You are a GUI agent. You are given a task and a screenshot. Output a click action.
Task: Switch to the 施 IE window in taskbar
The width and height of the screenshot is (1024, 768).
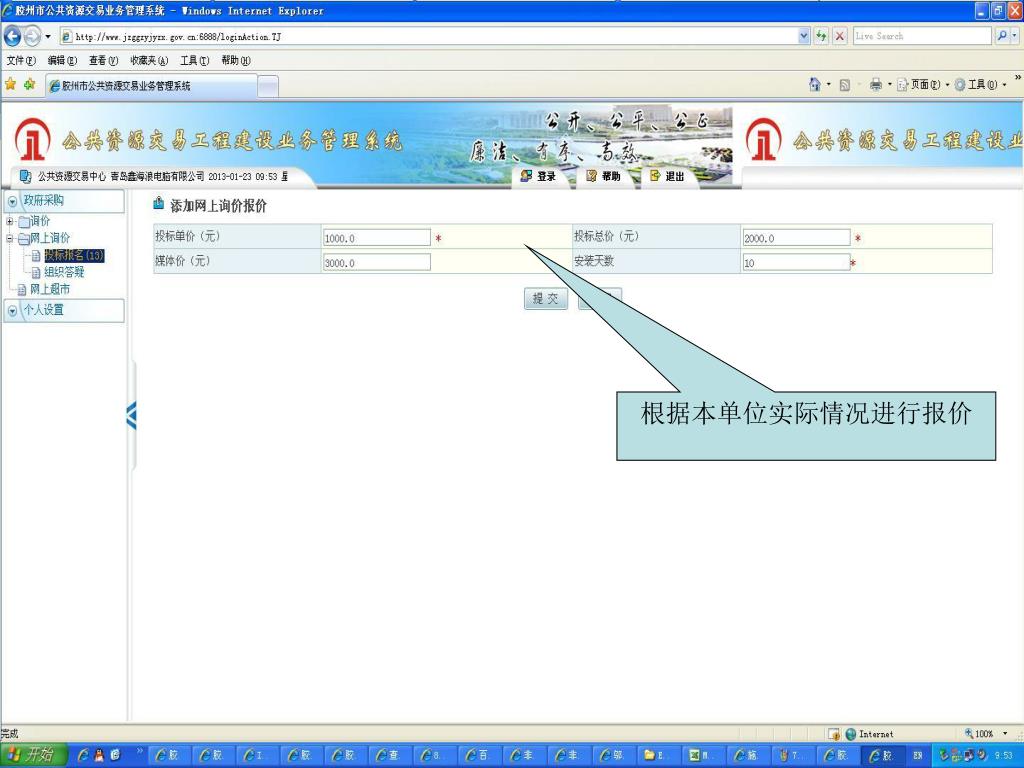click(x=750, y=755)
